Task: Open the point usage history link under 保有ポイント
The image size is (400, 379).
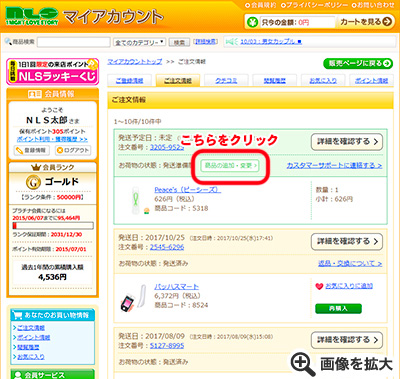Action: (52, 139)
